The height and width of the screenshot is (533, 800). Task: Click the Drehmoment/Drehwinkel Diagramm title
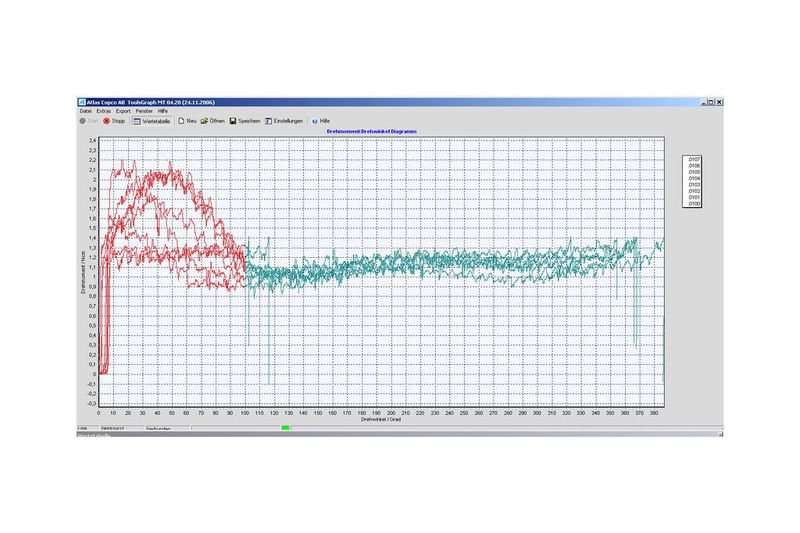371,131
